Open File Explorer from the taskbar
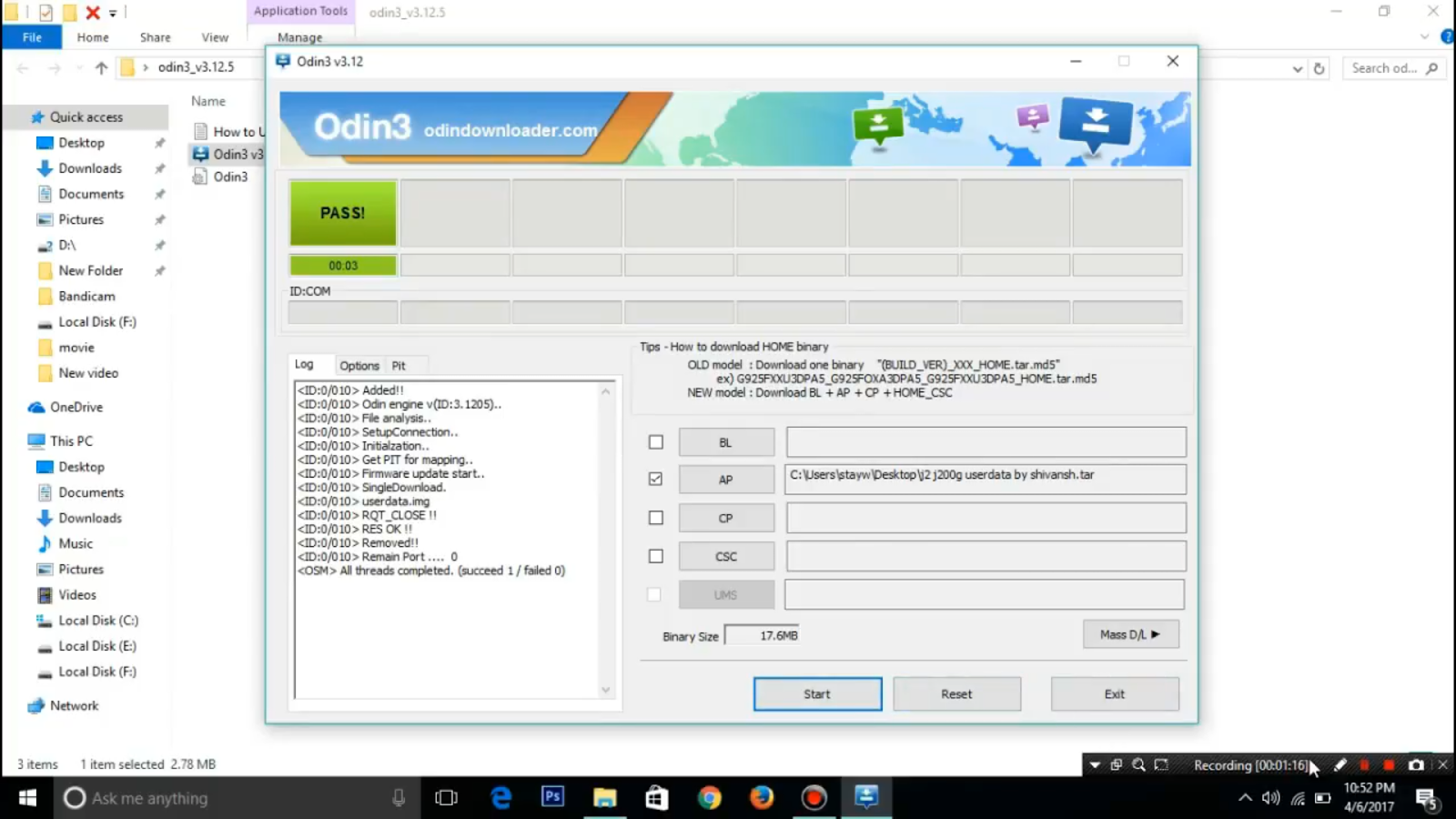Screen dimensions: 1456x819 604,798
